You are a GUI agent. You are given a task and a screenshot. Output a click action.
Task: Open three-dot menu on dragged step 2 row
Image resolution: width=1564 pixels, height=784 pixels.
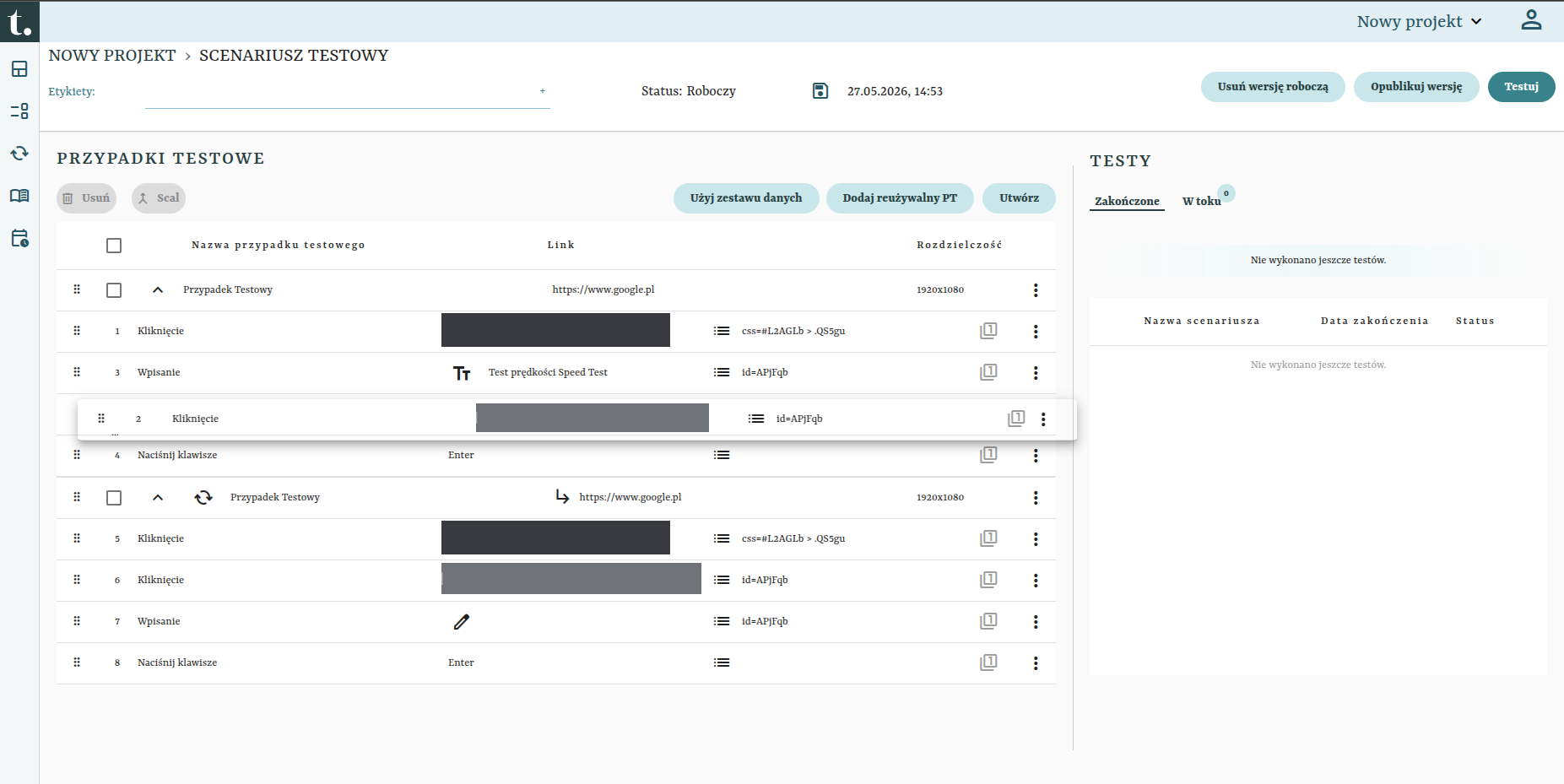pos(1043,419)
